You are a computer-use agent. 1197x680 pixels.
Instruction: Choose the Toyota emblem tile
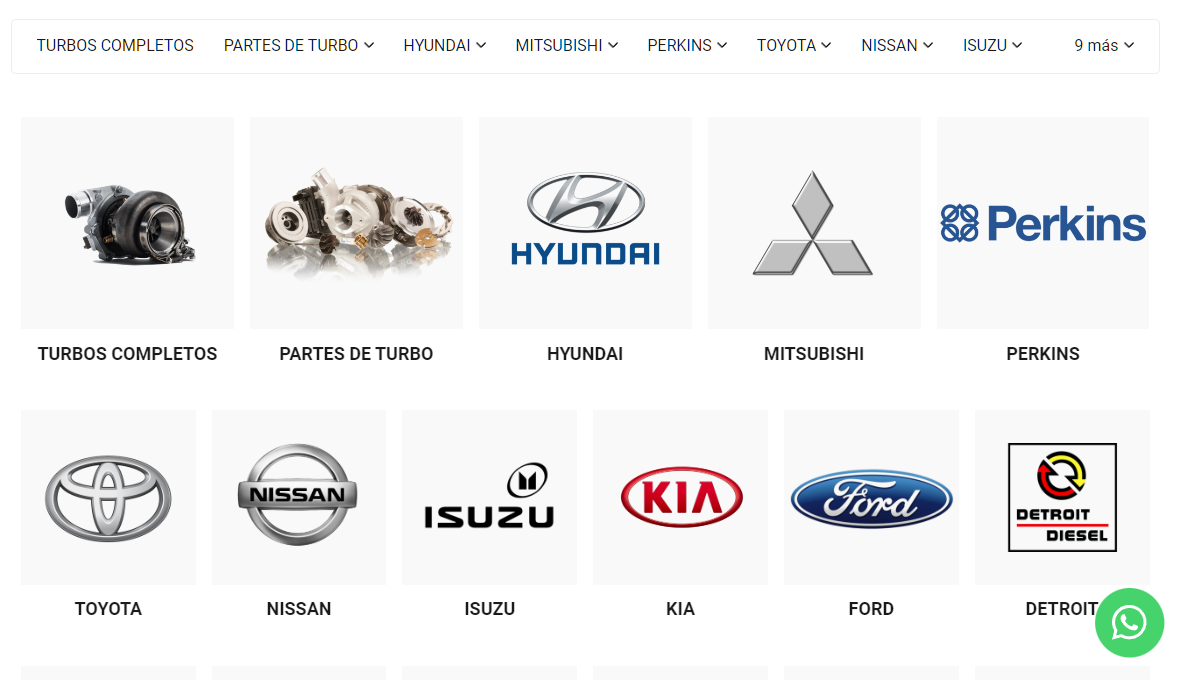[108, 498]
